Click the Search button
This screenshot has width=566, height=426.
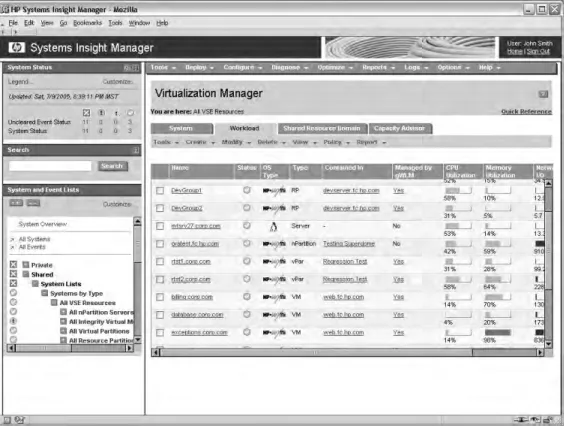(113, 166)
